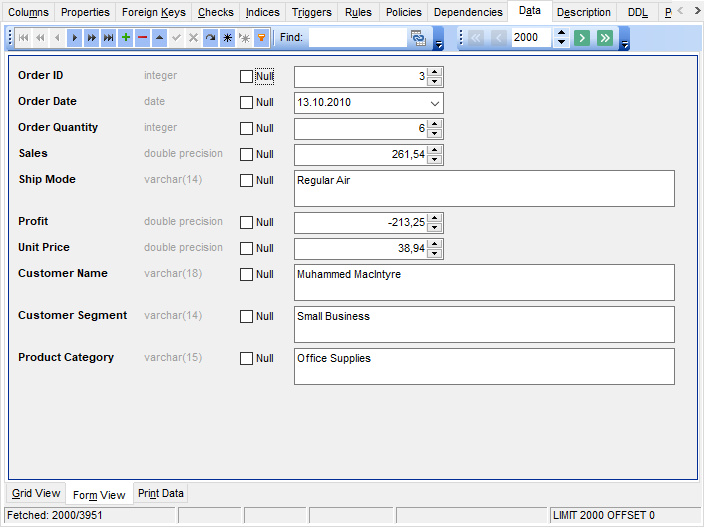Click the green plus insert record icon
Screen dimensions: 704x527
coord(125,38)
